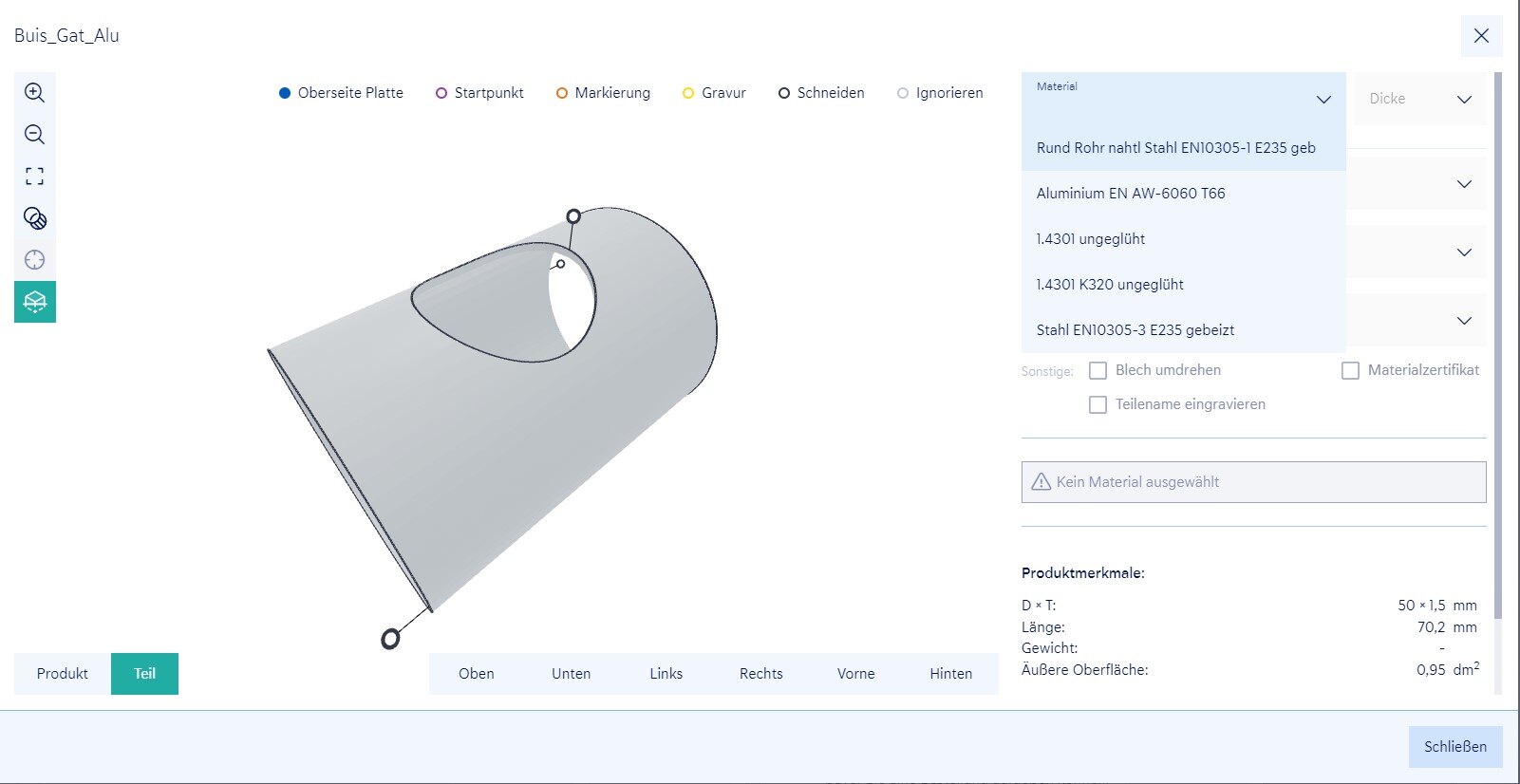Show the Hinten view
The width and height of the screenshot is (1520, 784).
pyautogui.click(x=950, y=674)
